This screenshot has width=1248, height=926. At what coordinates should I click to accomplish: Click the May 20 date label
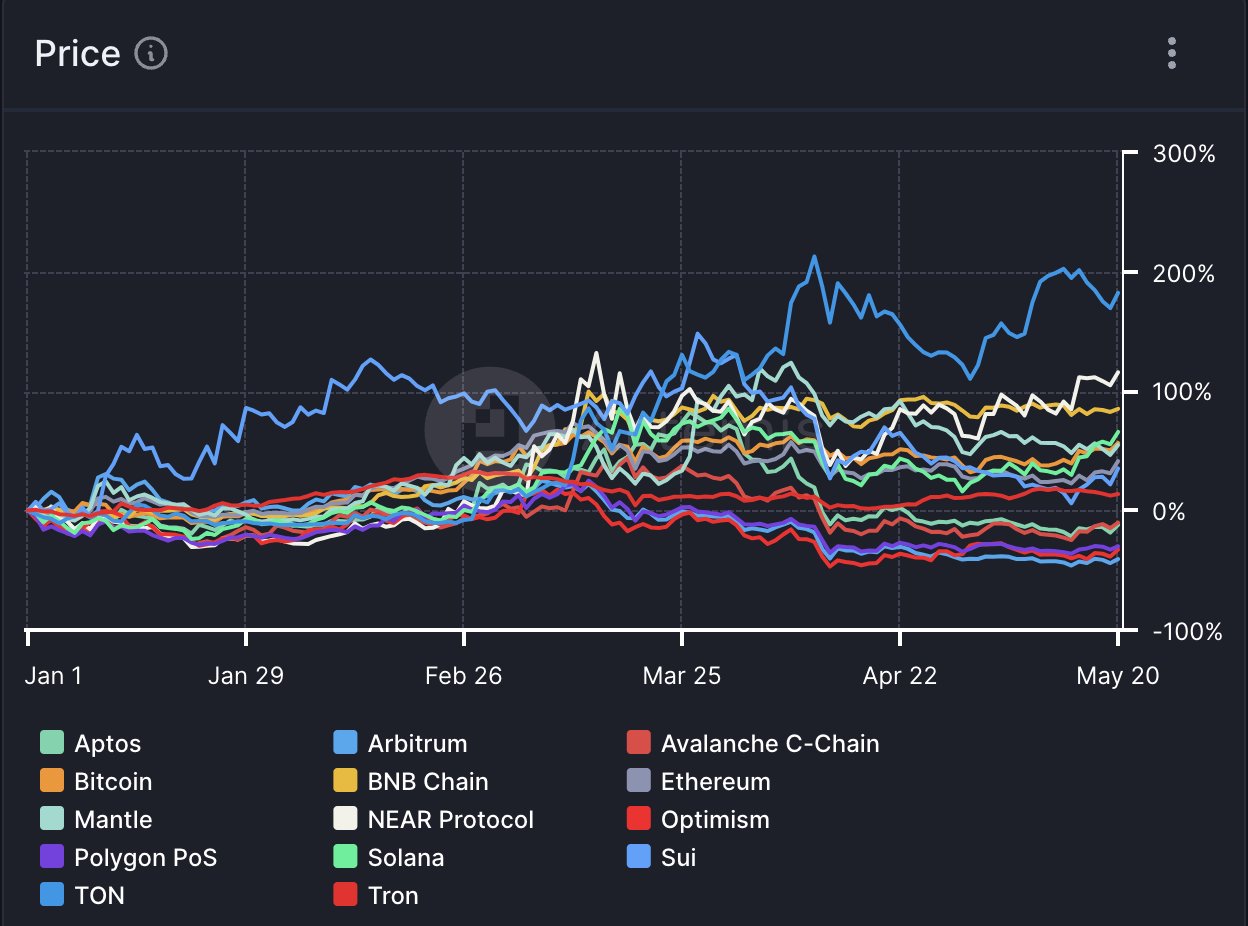(x=1118, y=676)
